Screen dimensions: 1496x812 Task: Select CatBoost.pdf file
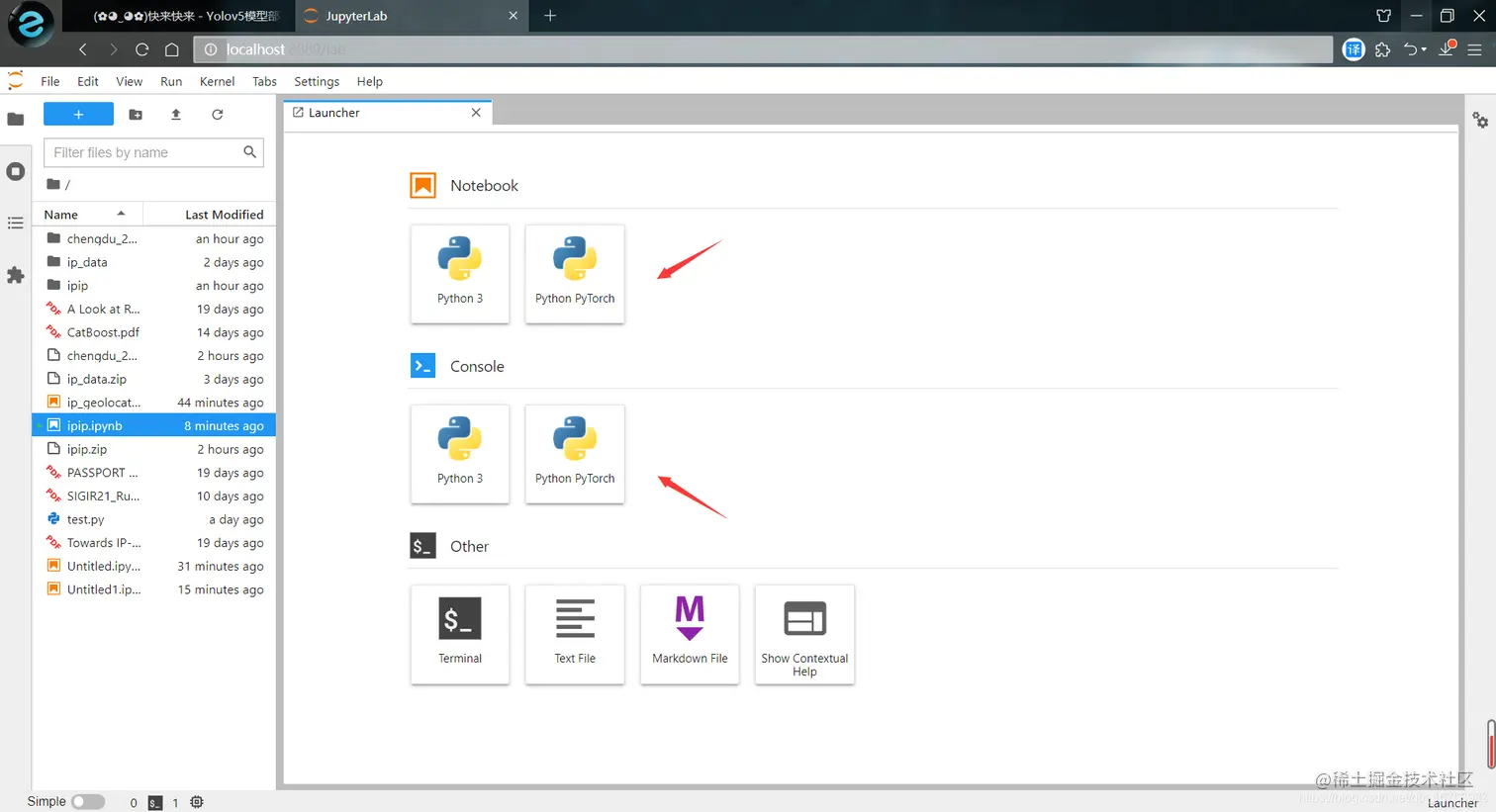(x=154, y=332)
